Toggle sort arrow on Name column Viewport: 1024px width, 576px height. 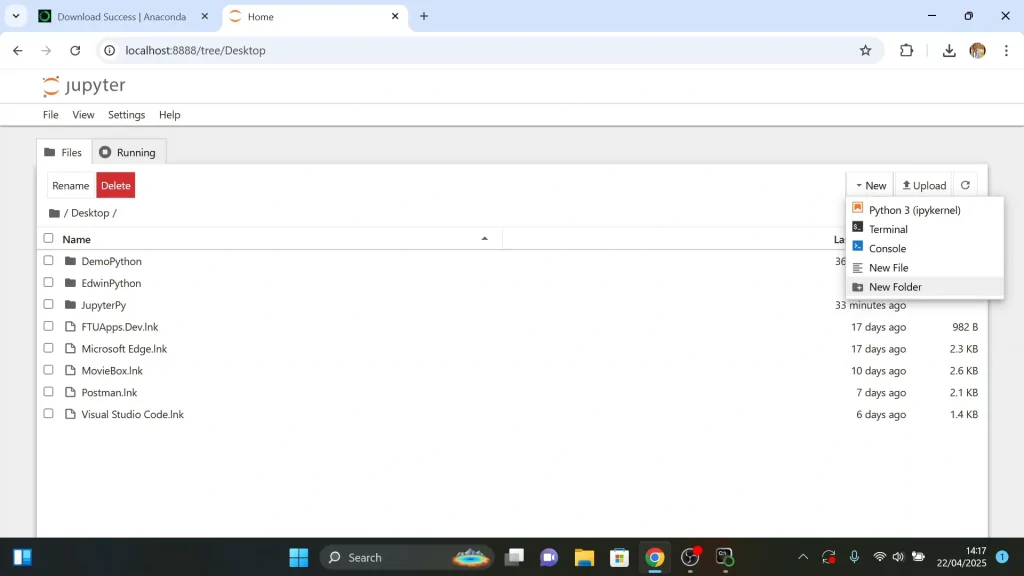click(x=485, y=239)
